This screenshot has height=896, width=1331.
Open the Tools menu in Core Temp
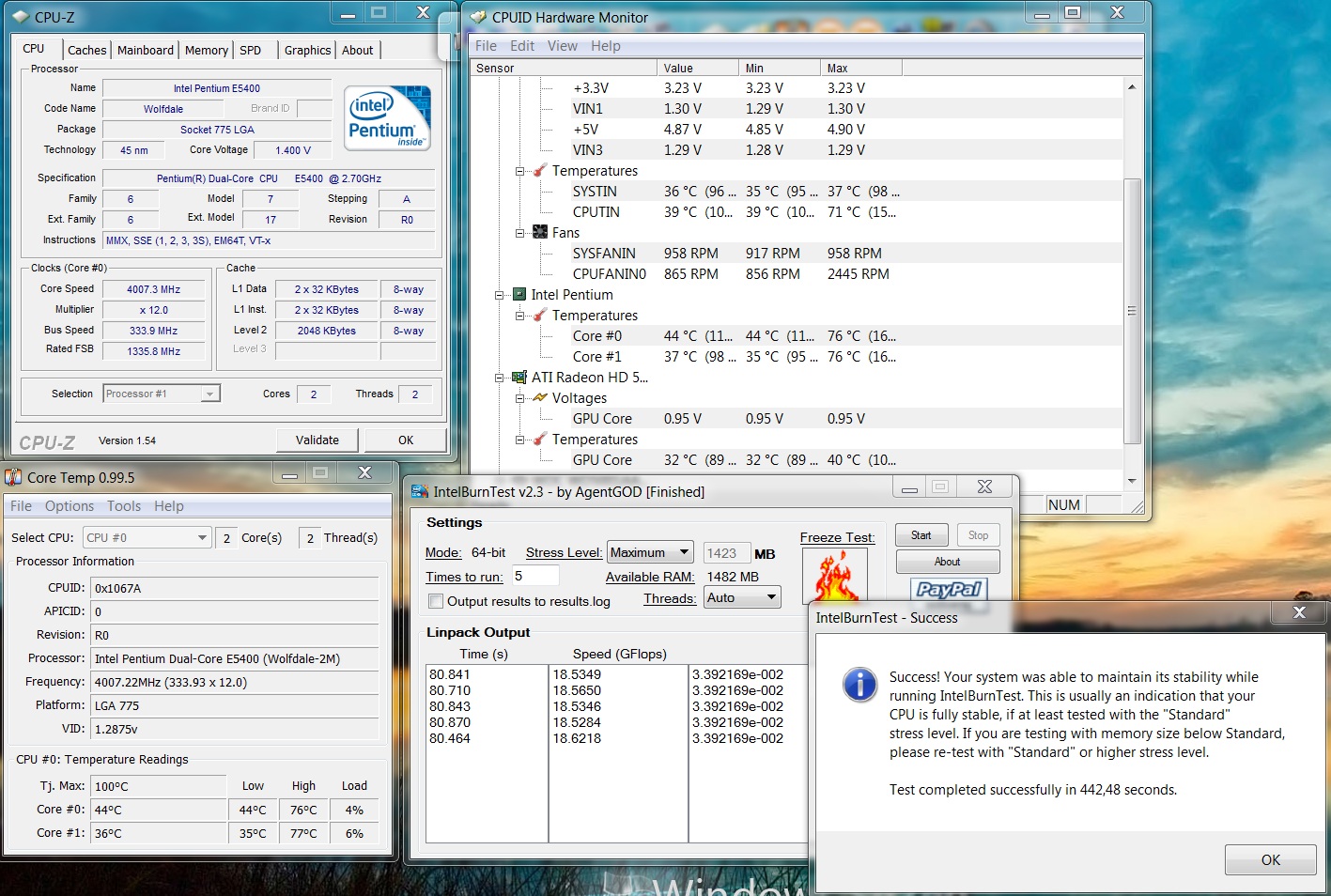[124, 506]
